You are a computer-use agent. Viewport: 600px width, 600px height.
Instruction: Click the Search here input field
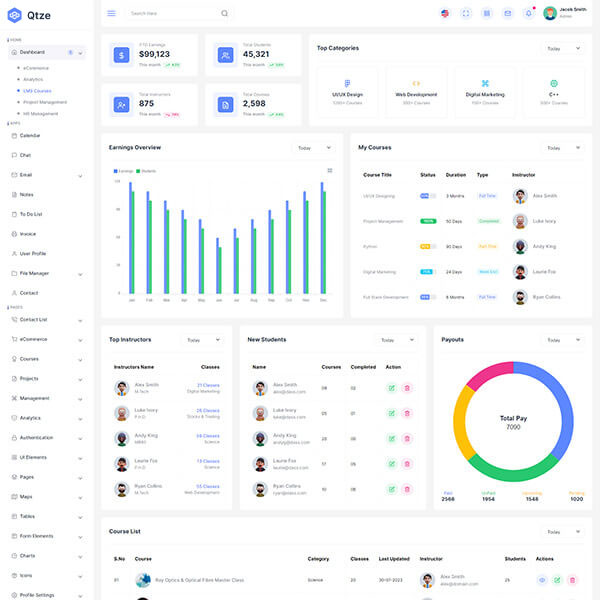(175, 13)
